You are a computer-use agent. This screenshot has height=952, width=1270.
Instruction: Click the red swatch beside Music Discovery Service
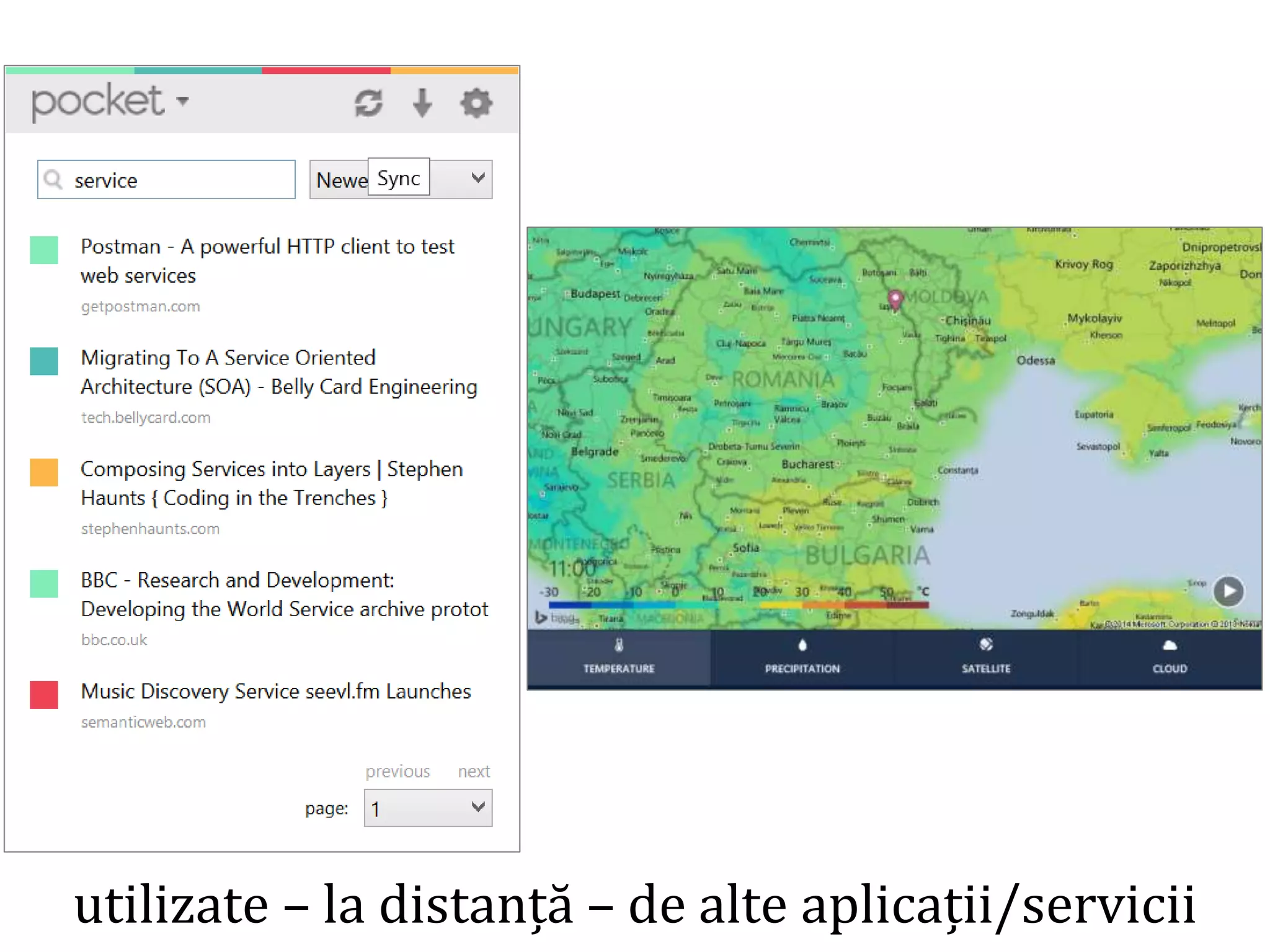tap(44, 695)
